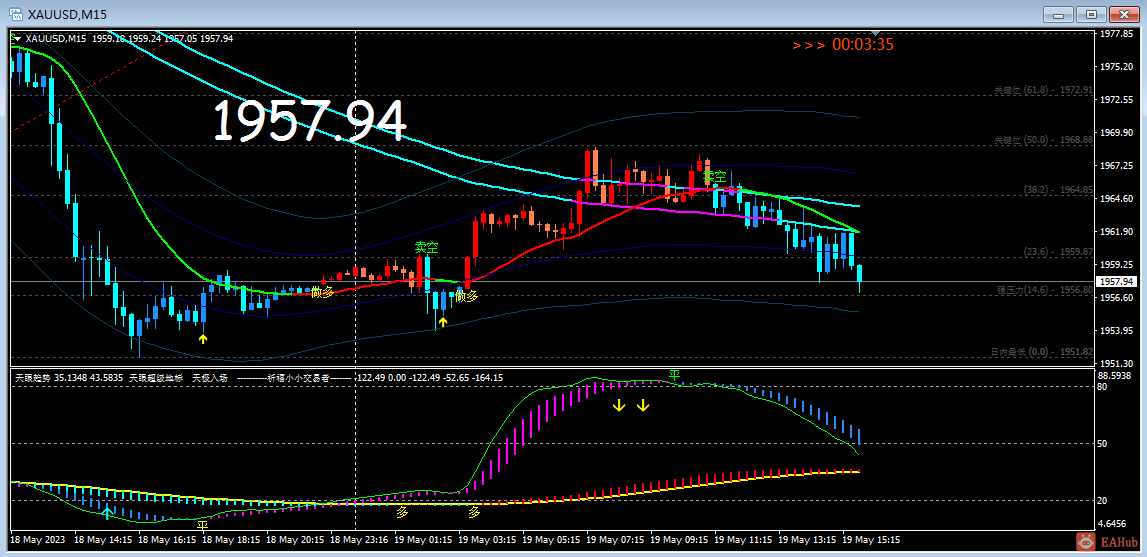Click the 天眼趋势 35.1348 43.5835 indicator label
This screenshot has height=557, width=1147.
pyautogui.click(x=69, y=378)
